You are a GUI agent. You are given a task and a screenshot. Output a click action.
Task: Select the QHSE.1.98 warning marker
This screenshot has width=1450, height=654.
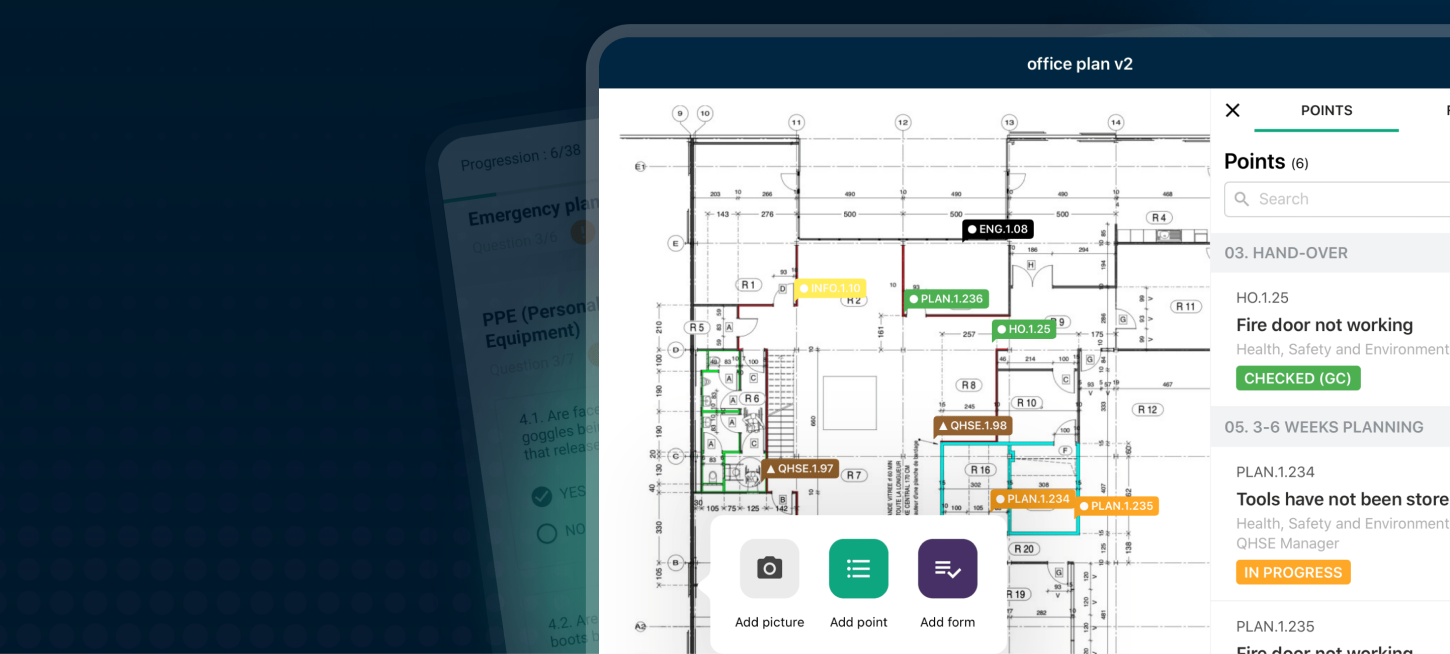pos(972,425)
